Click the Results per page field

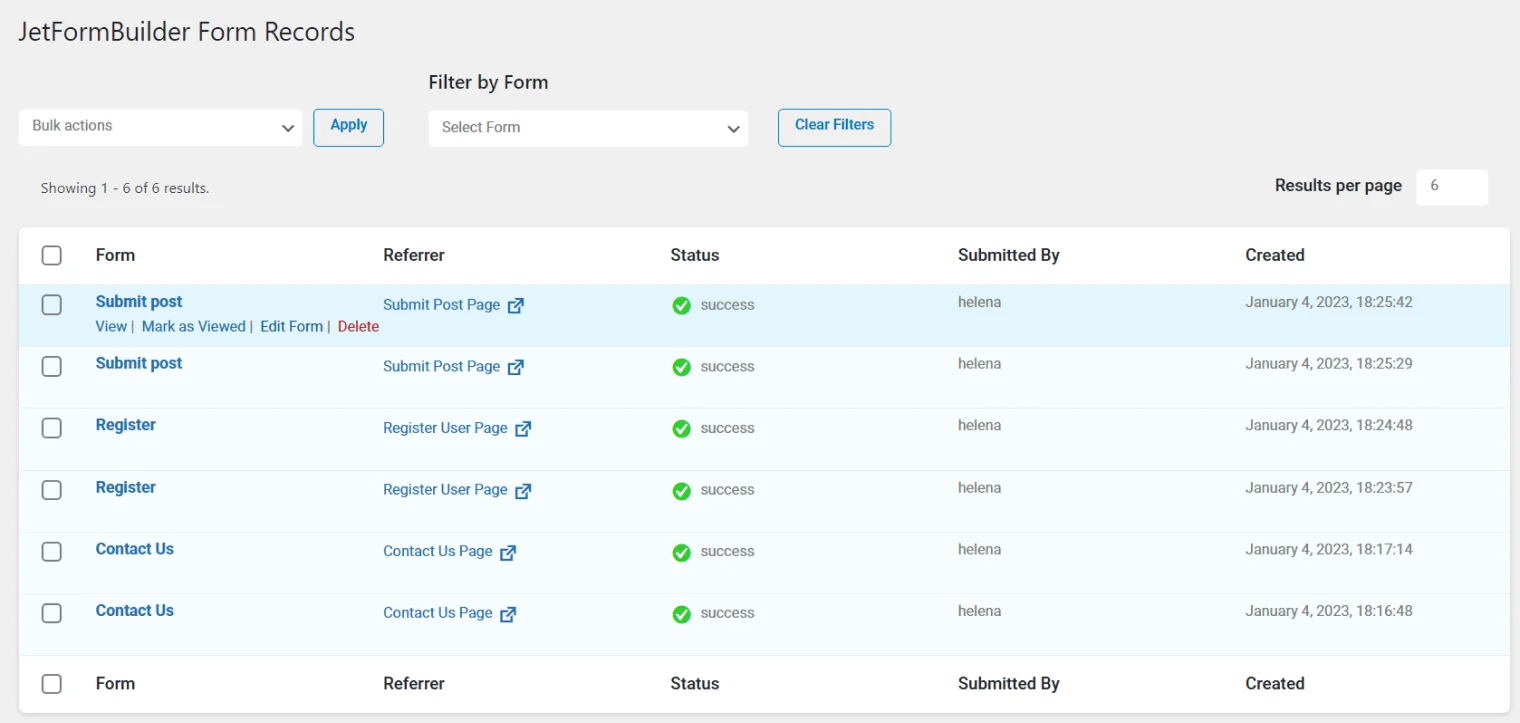tap(1452, 187)
